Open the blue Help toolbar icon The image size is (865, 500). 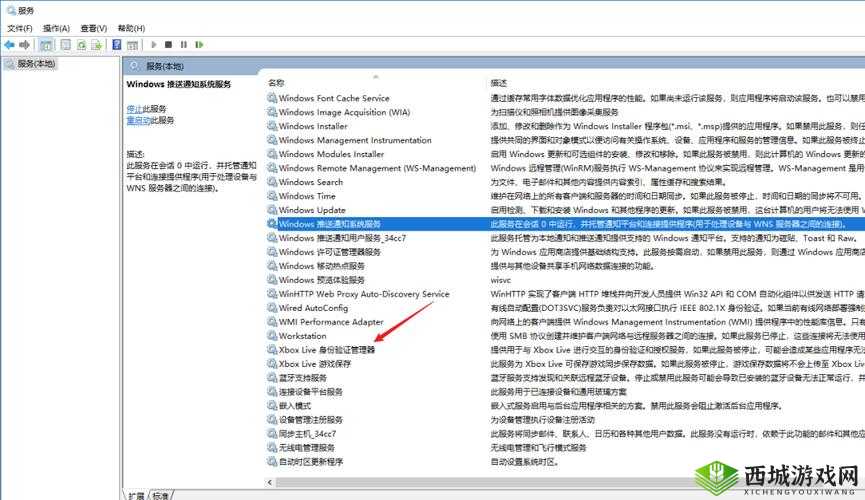(x=116, y=45)
